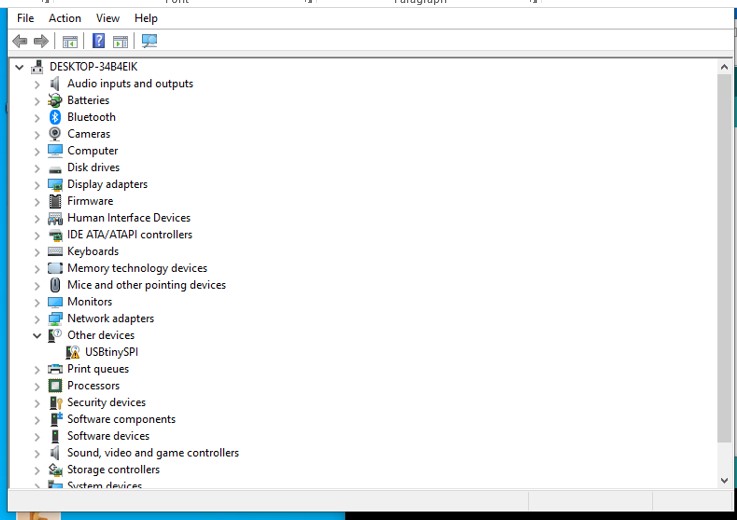The width and height of the screenshot is (737, 520).
Task: Open the Help menu
Action: pyautogui.click(x=146, y=18)
